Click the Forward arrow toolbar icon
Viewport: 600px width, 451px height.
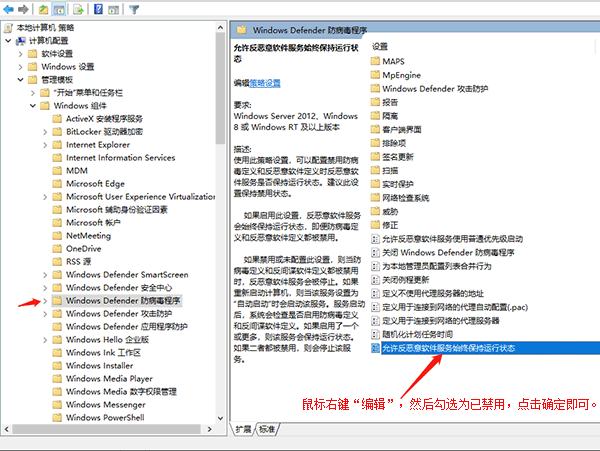click(23, 9)
